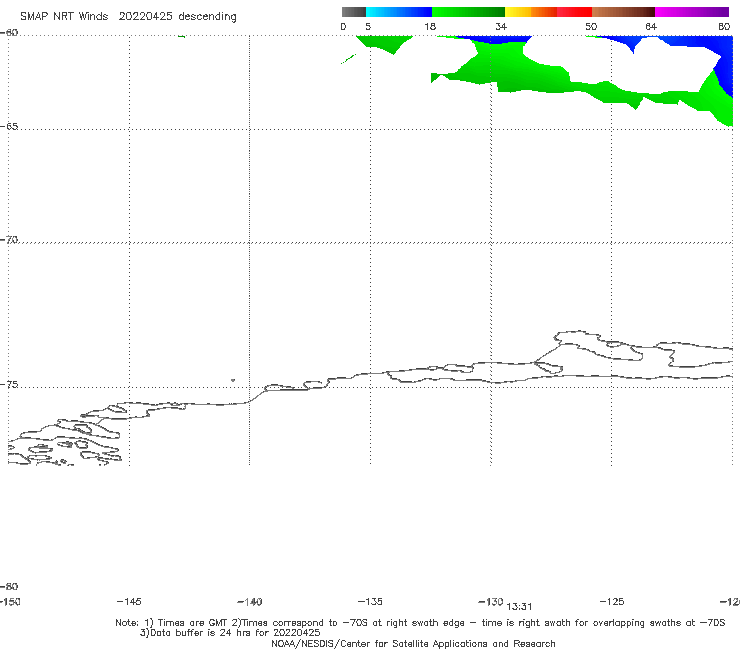
Task: Click the magenta-purple 64-80 color bar segment
Action: 692,12
